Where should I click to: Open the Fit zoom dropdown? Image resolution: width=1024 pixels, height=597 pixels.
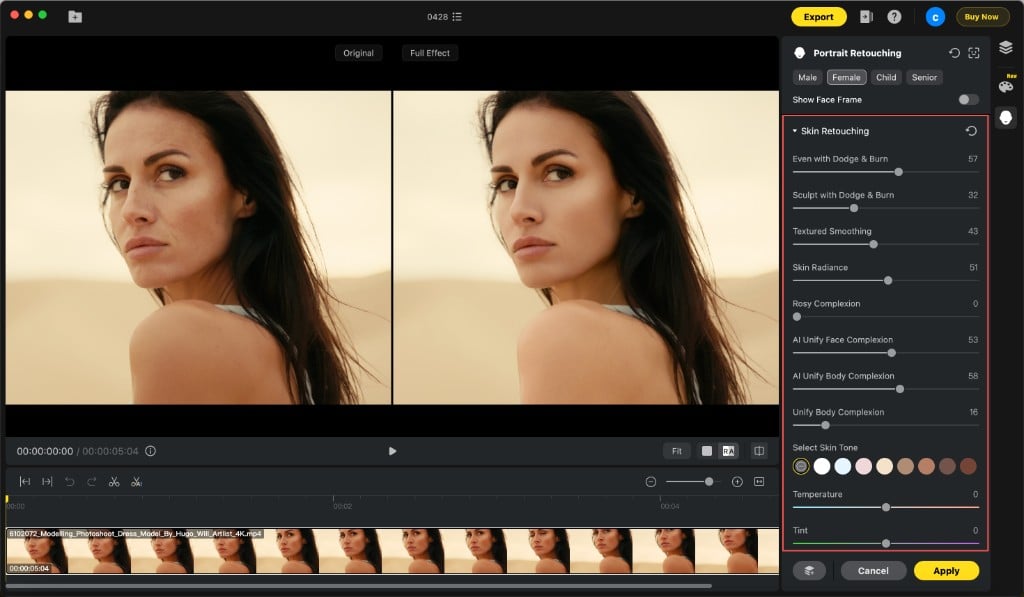[x=677, y=451]
